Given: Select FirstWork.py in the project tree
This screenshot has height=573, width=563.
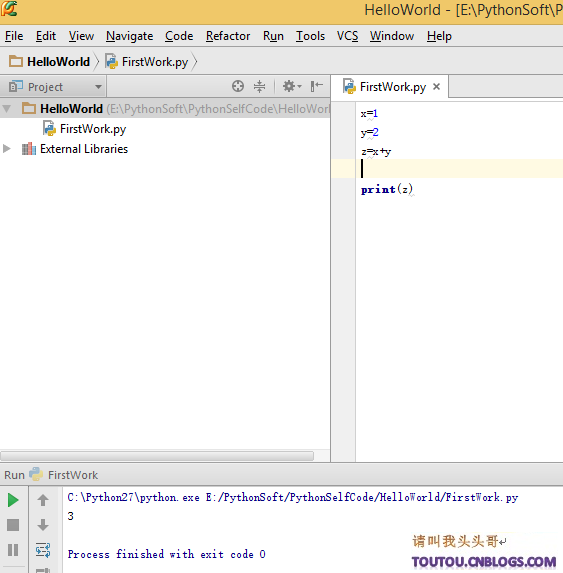Looking at the screenshot, I should pyautogui.click(x=84, y=129).
